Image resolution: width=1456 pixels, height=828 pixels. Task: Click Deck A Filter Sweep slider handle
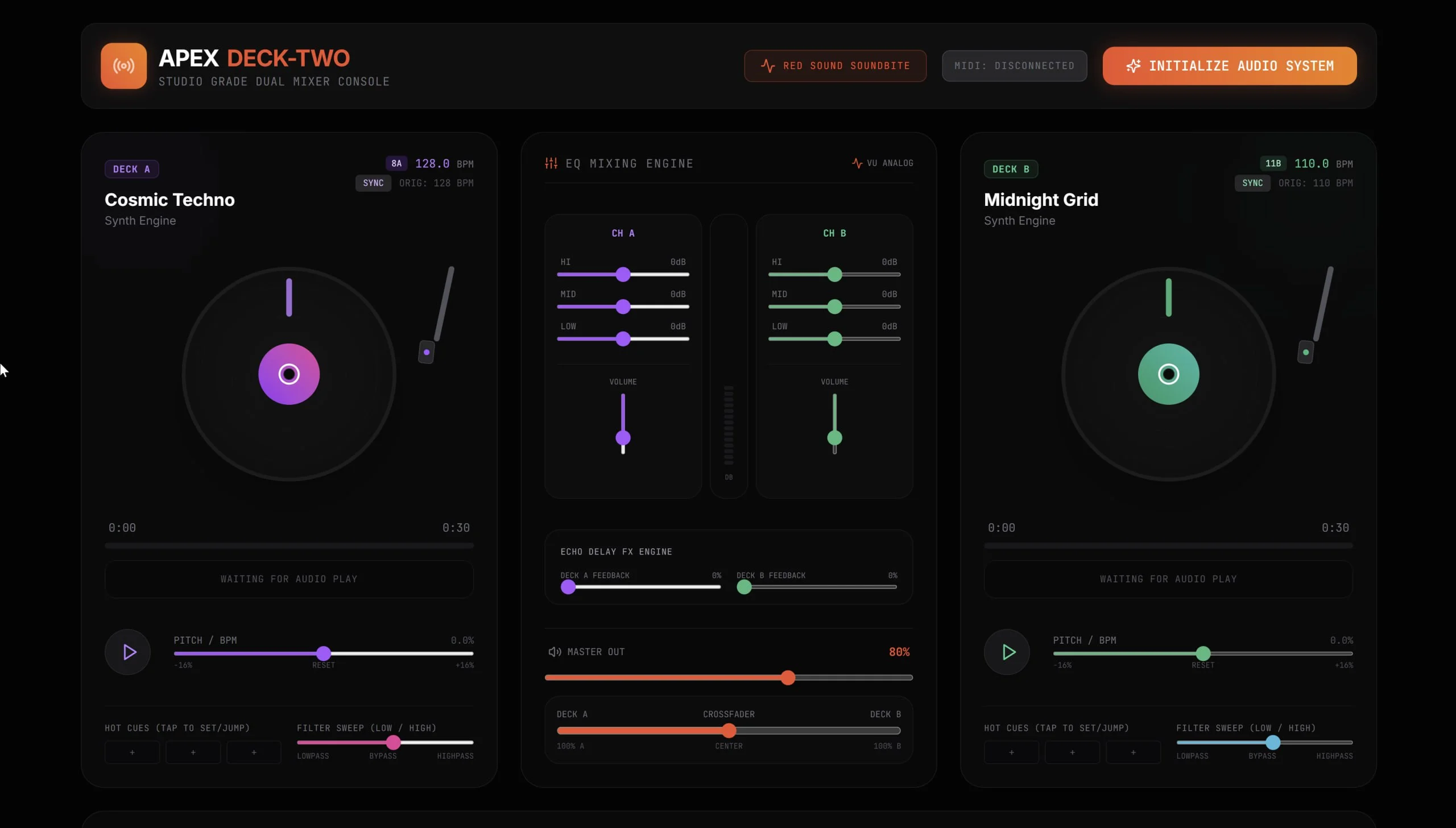(x=393, y=742)
